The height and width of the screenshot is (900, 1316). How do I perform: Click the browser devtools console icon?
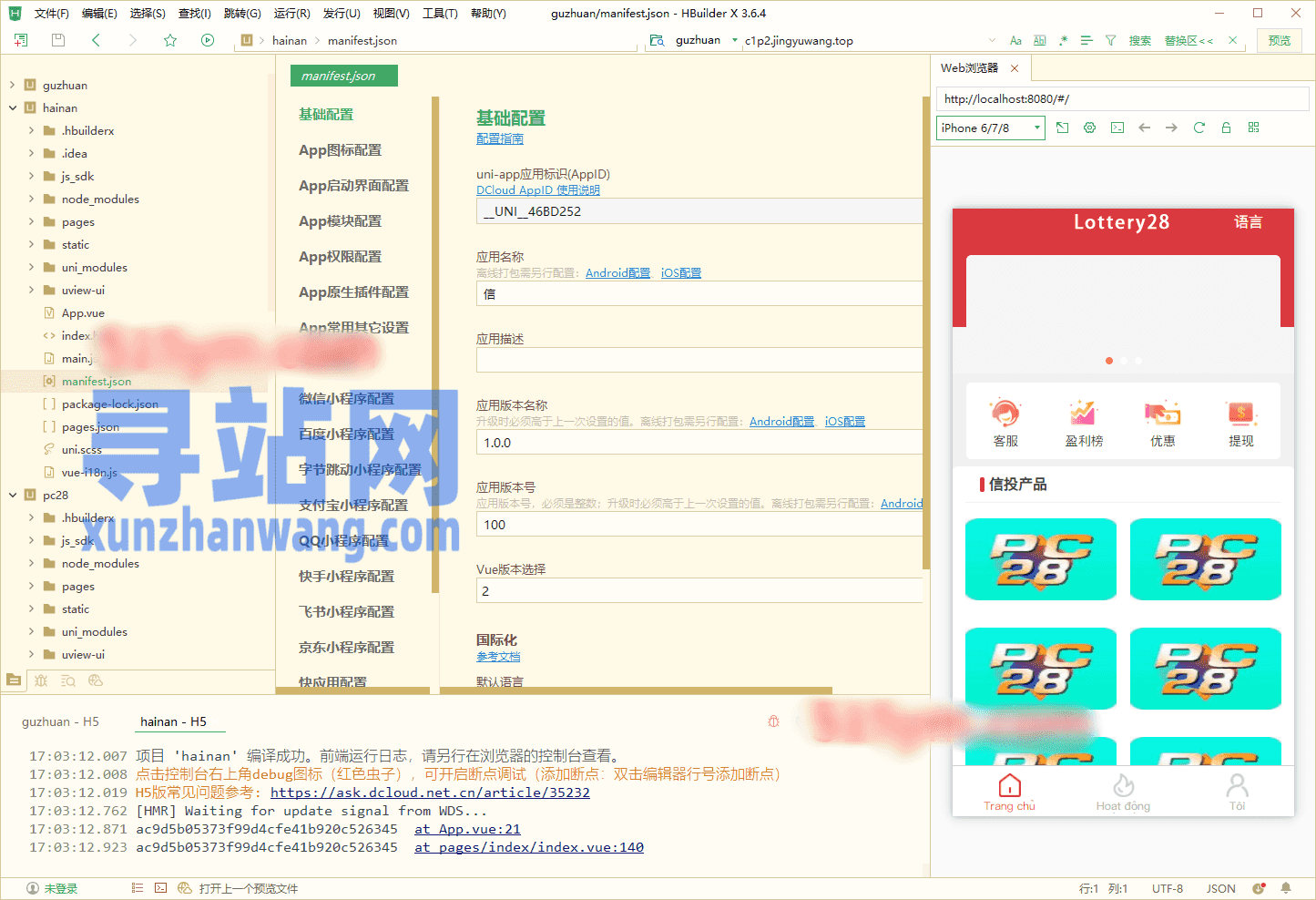[1117, 128]
